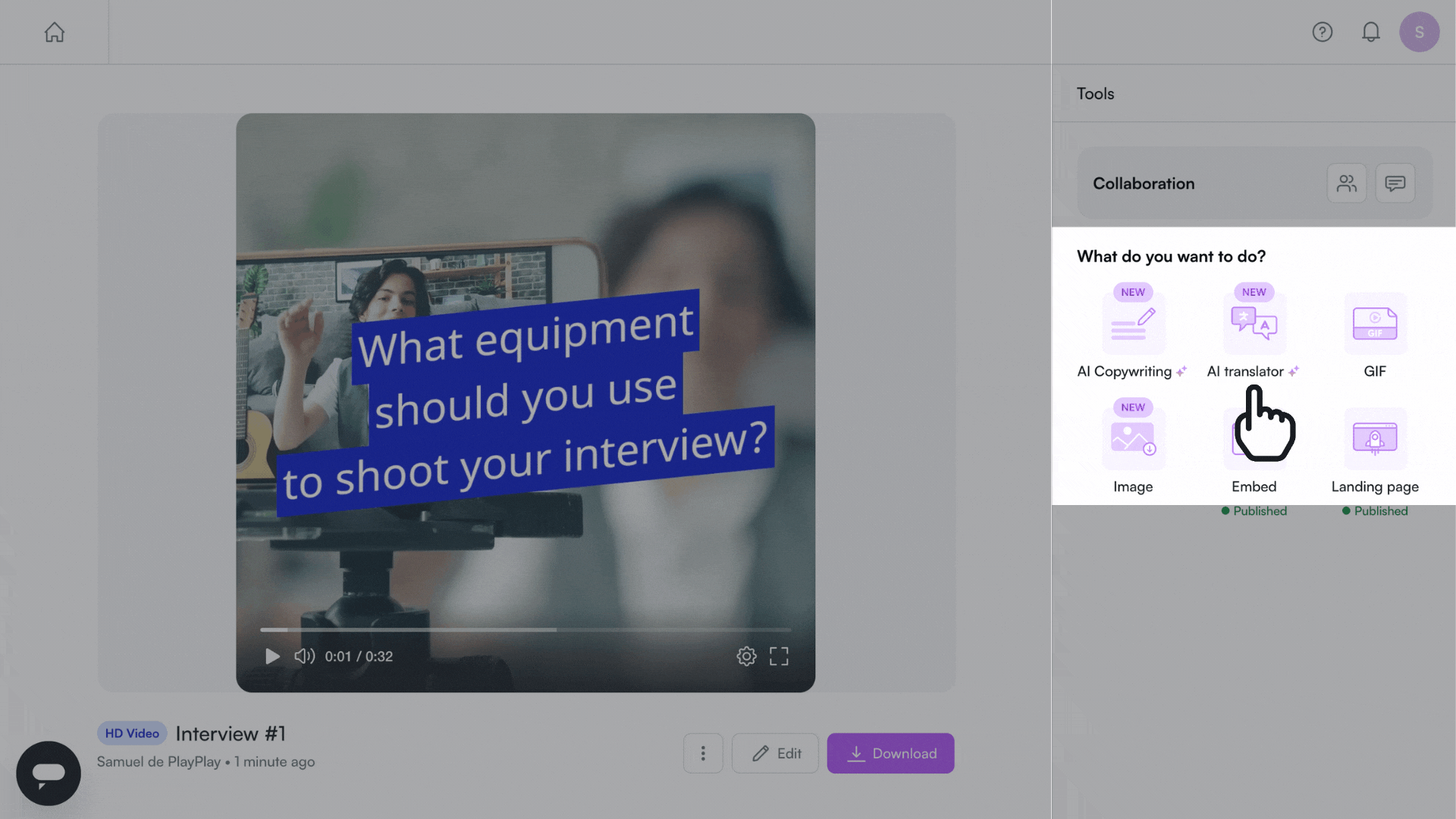Open Collaboration comments icon
The height and width of the screenshot is (819, 1456).
coord(1395,183)
